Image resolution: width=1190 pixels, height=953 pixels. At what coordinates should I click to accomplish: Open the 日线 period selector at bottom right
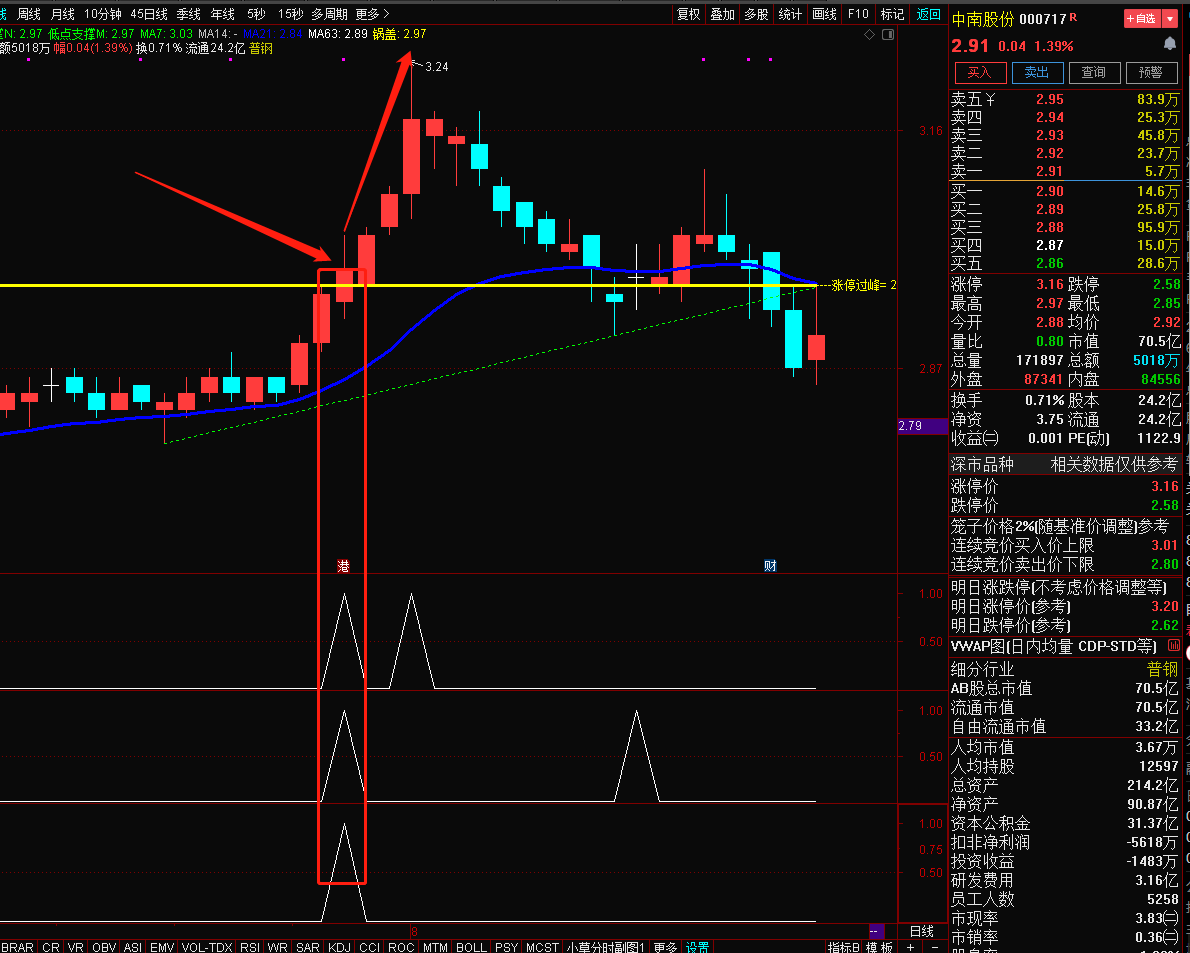click(x=921, y=931)
